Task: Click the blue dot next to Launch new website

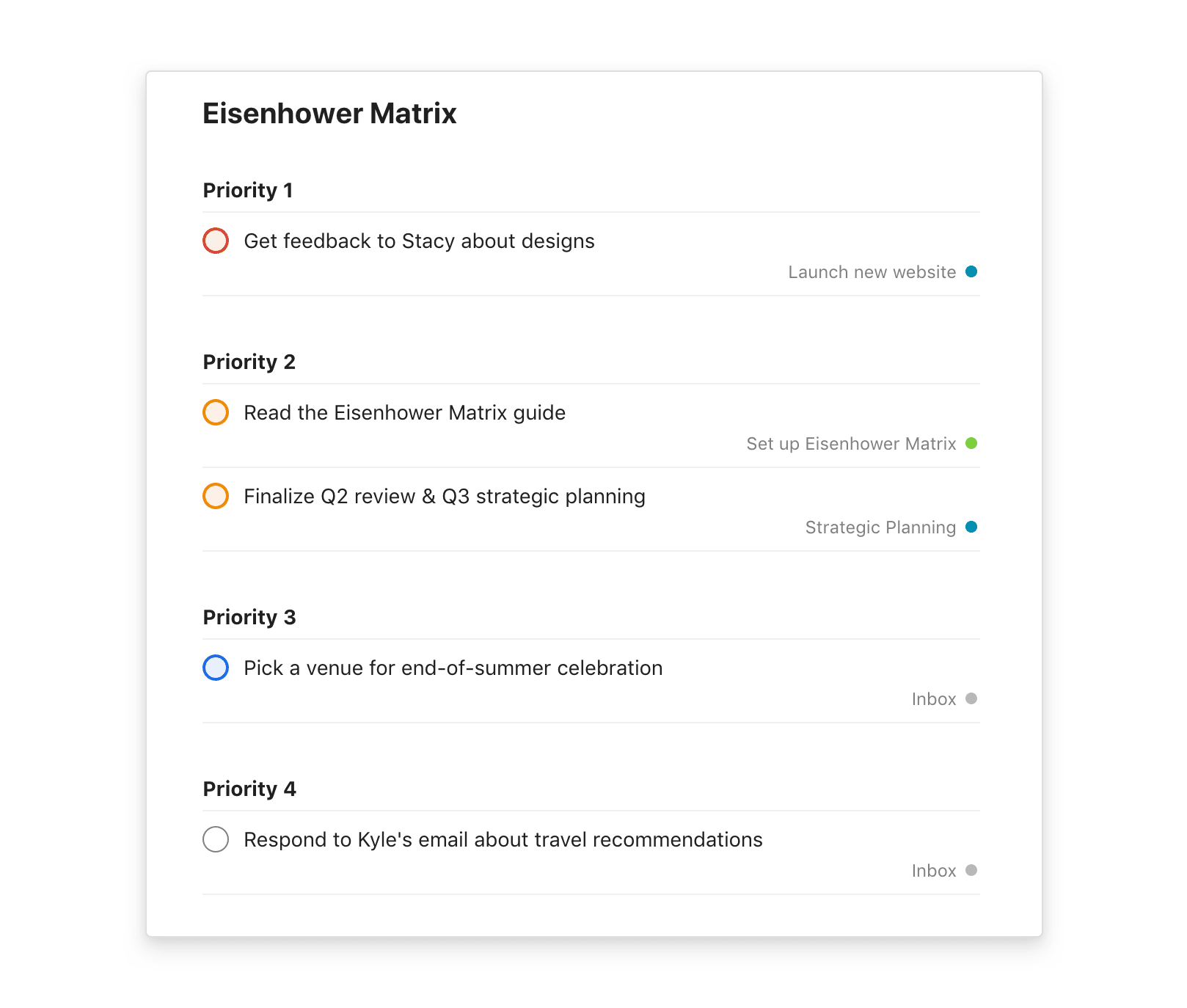Action: coord(971,271)
